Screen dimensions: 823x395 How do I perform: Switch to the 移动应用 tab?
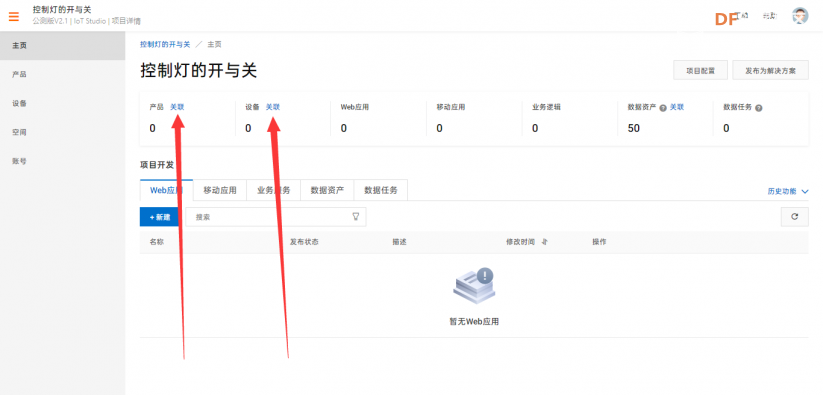tap(220, 190)
